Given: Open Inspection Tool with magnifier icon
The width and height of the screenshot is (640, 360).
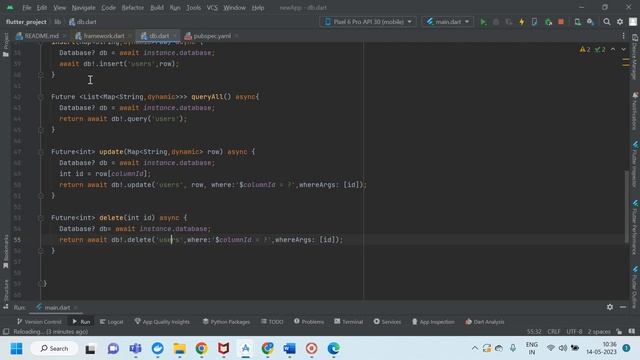Looking at the screenshot, I should point(591,22).
